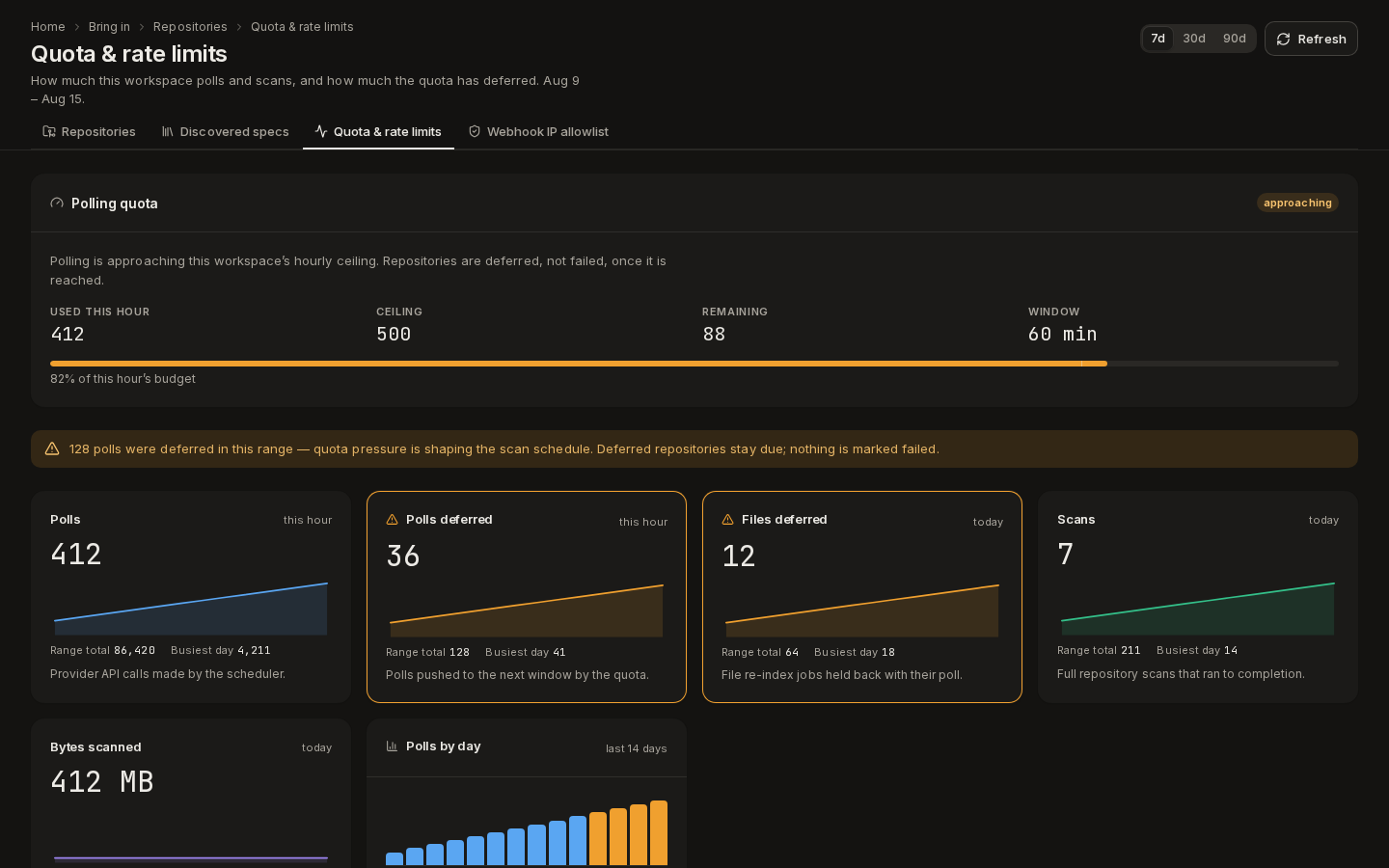Viewport: 1389px width, 868px height.
Task: Click the Quota activity pulse icon
Action: (x=321, y=131)
